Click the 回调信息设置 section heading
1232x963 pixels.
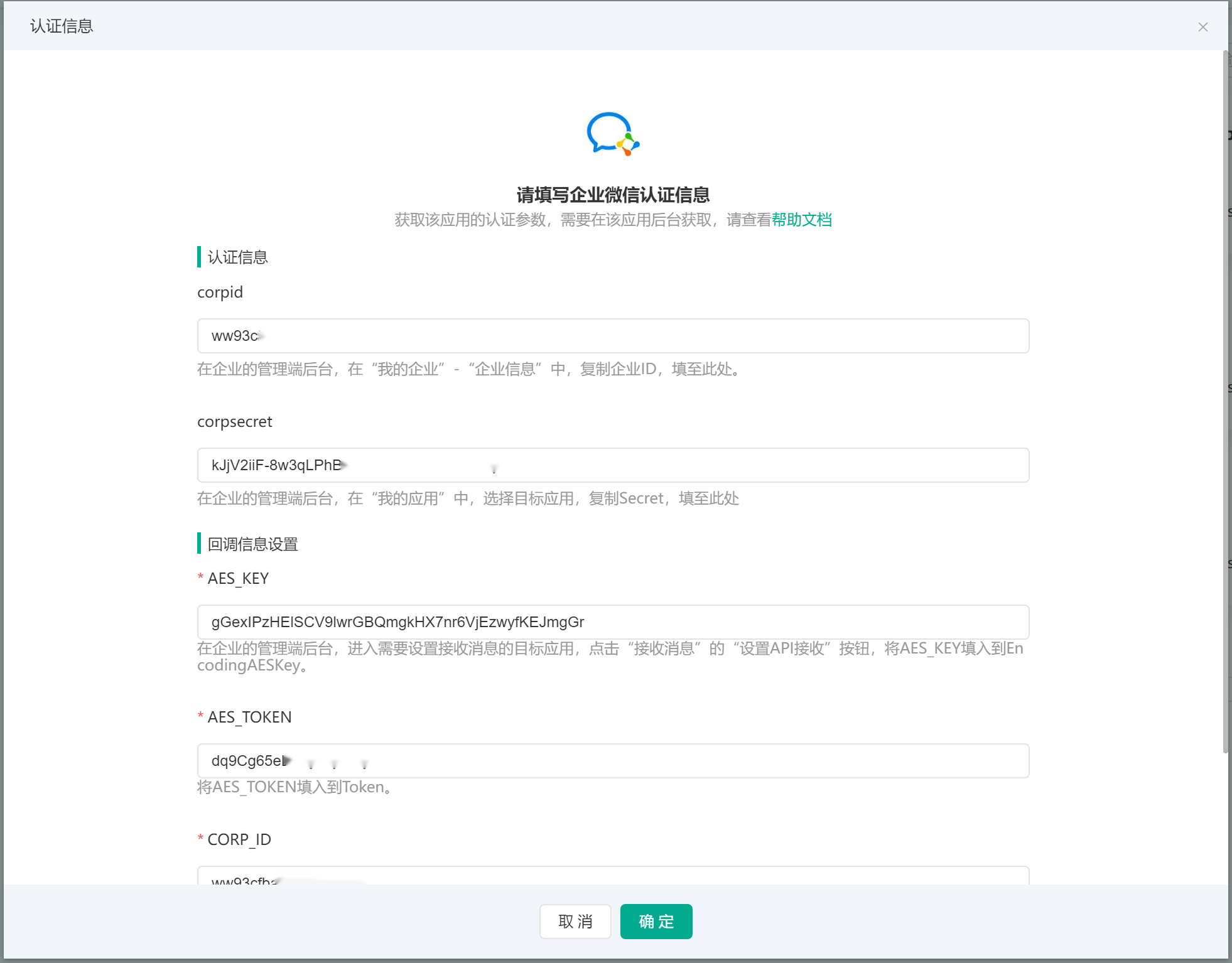[x=252, y=544]
